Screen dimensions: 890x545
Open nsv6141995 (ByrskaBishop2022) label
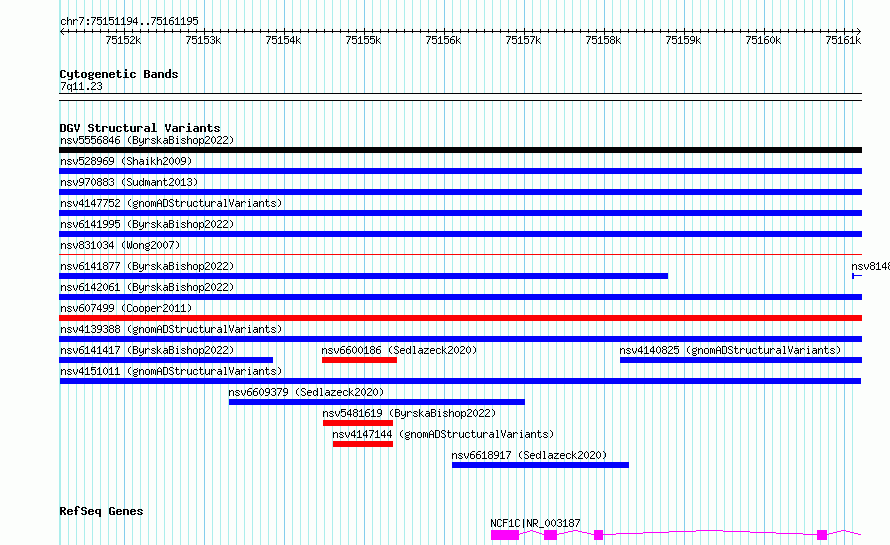click(x=147, y=224)
